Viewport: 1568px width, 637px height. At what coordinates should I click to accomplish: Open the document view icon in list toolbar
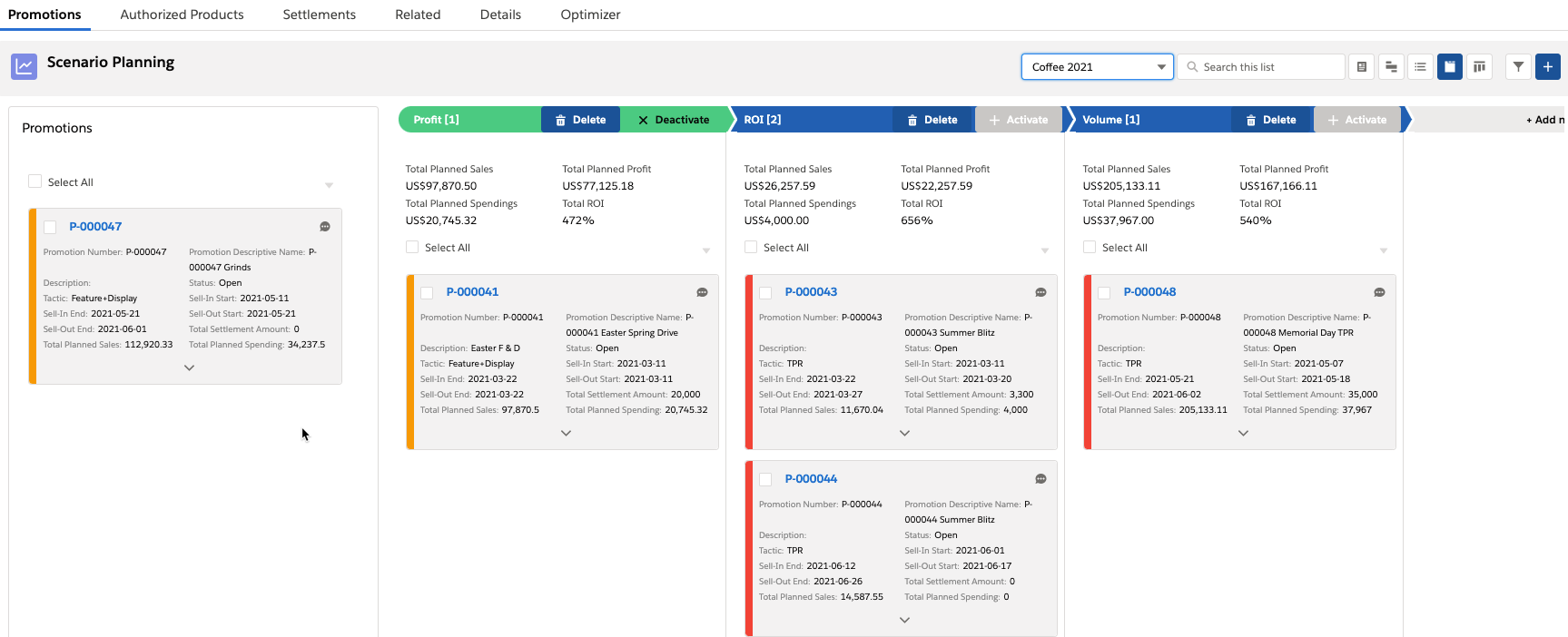1361,67
